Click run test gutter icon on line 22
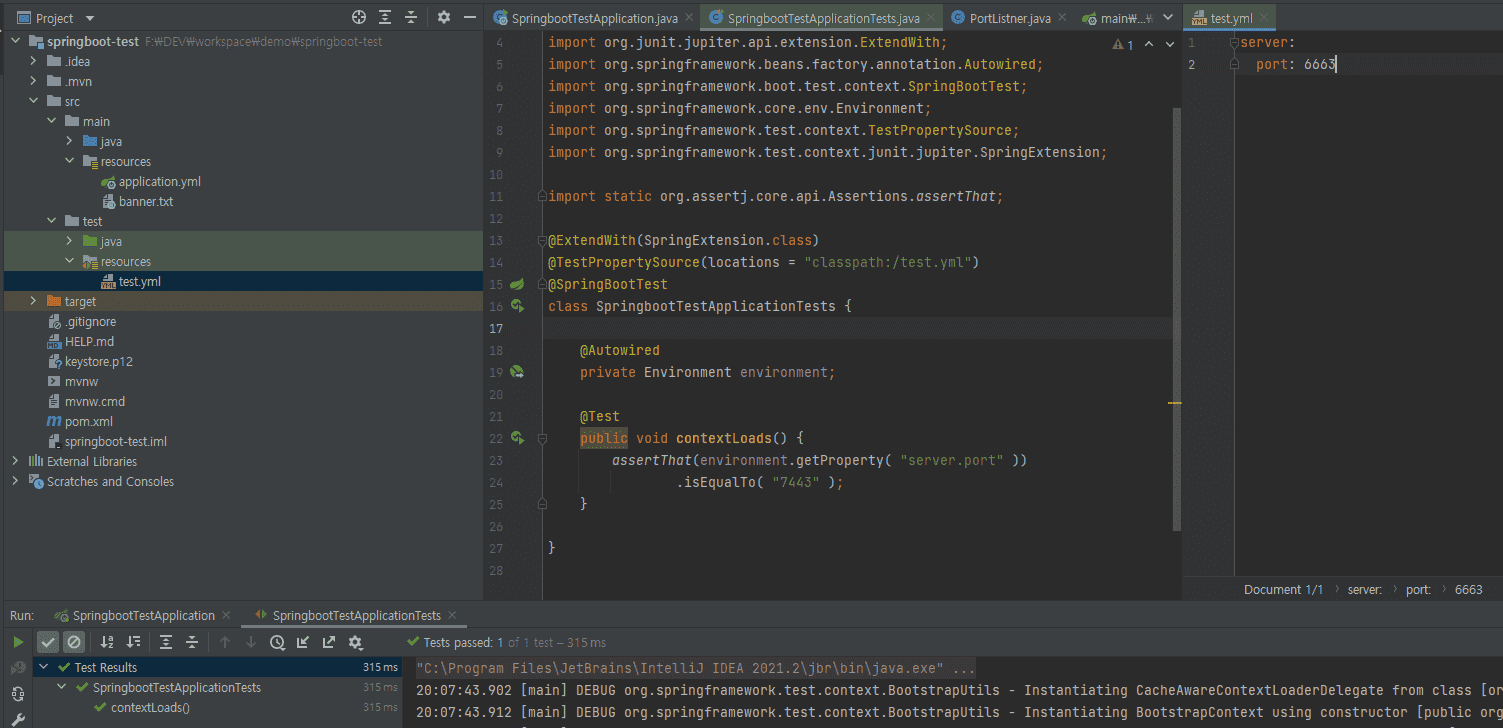The image size is (1503, 728). click(518, 438)
